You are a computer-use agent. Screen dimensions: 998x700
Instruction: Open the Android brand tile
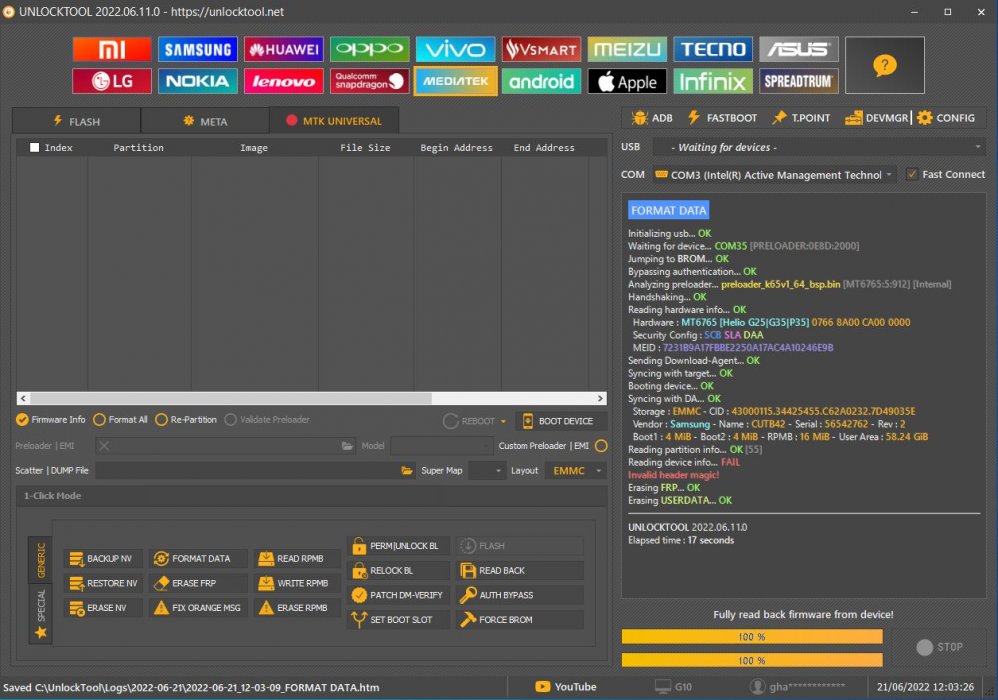pyautogui.click(x=541, y=81)
